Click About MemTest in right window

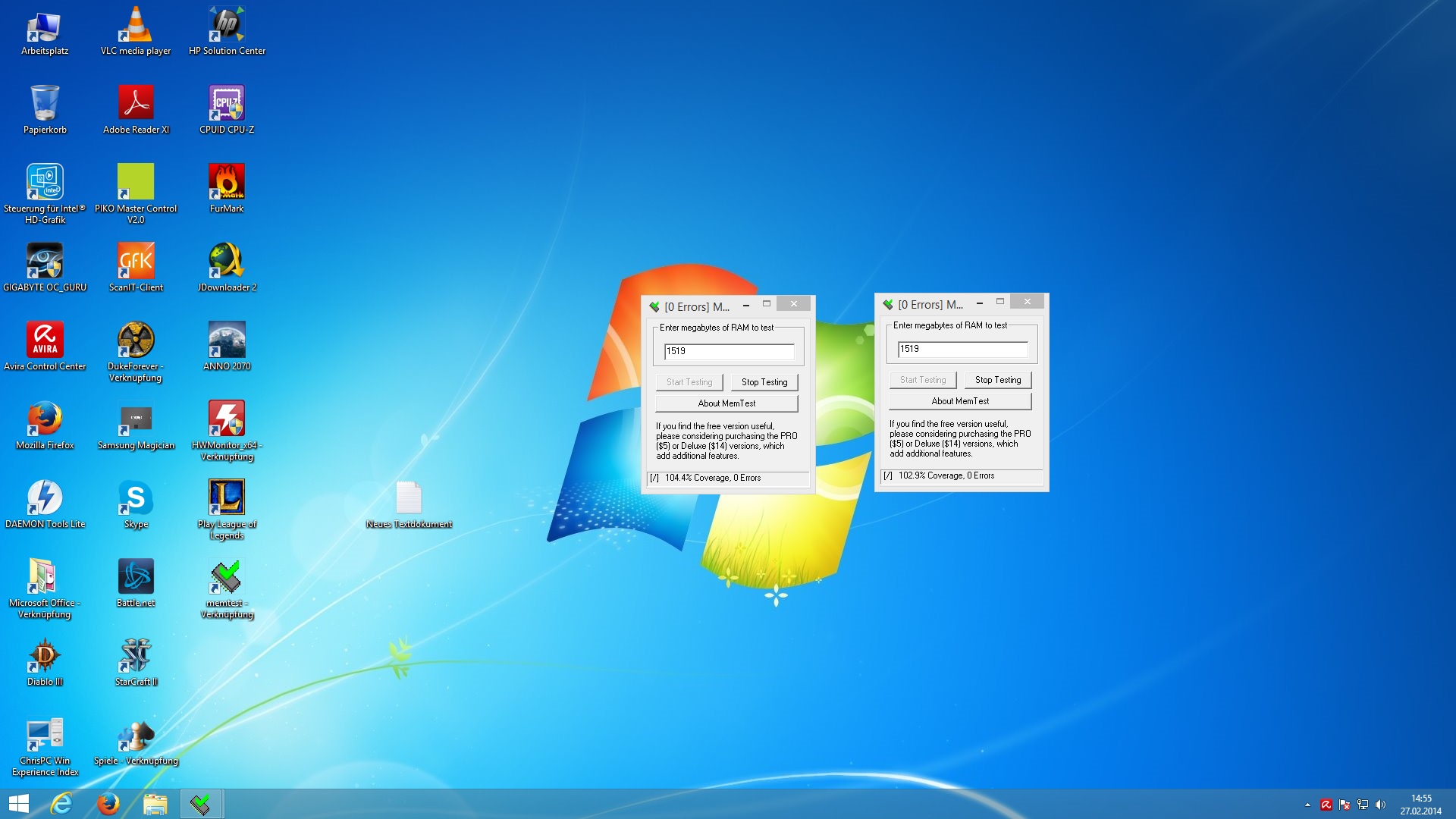pos(960,401)
